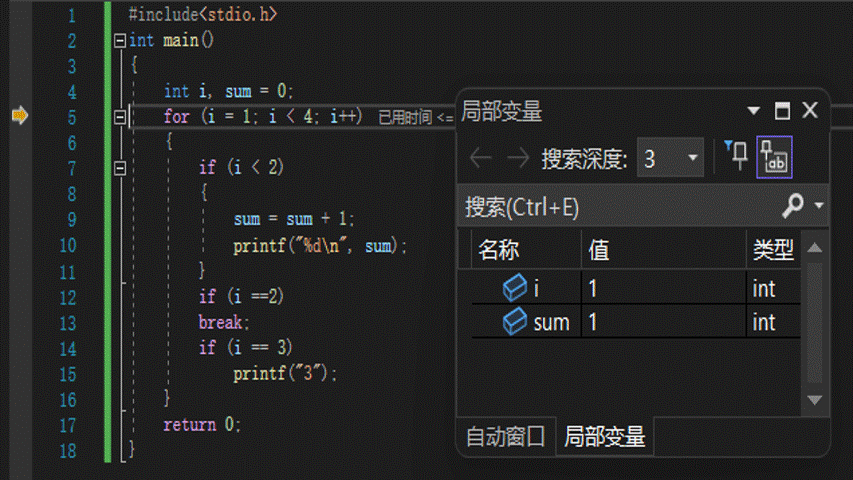
Task: Toggle the highlighted 'ab' view button
Action: coord(774,157)
